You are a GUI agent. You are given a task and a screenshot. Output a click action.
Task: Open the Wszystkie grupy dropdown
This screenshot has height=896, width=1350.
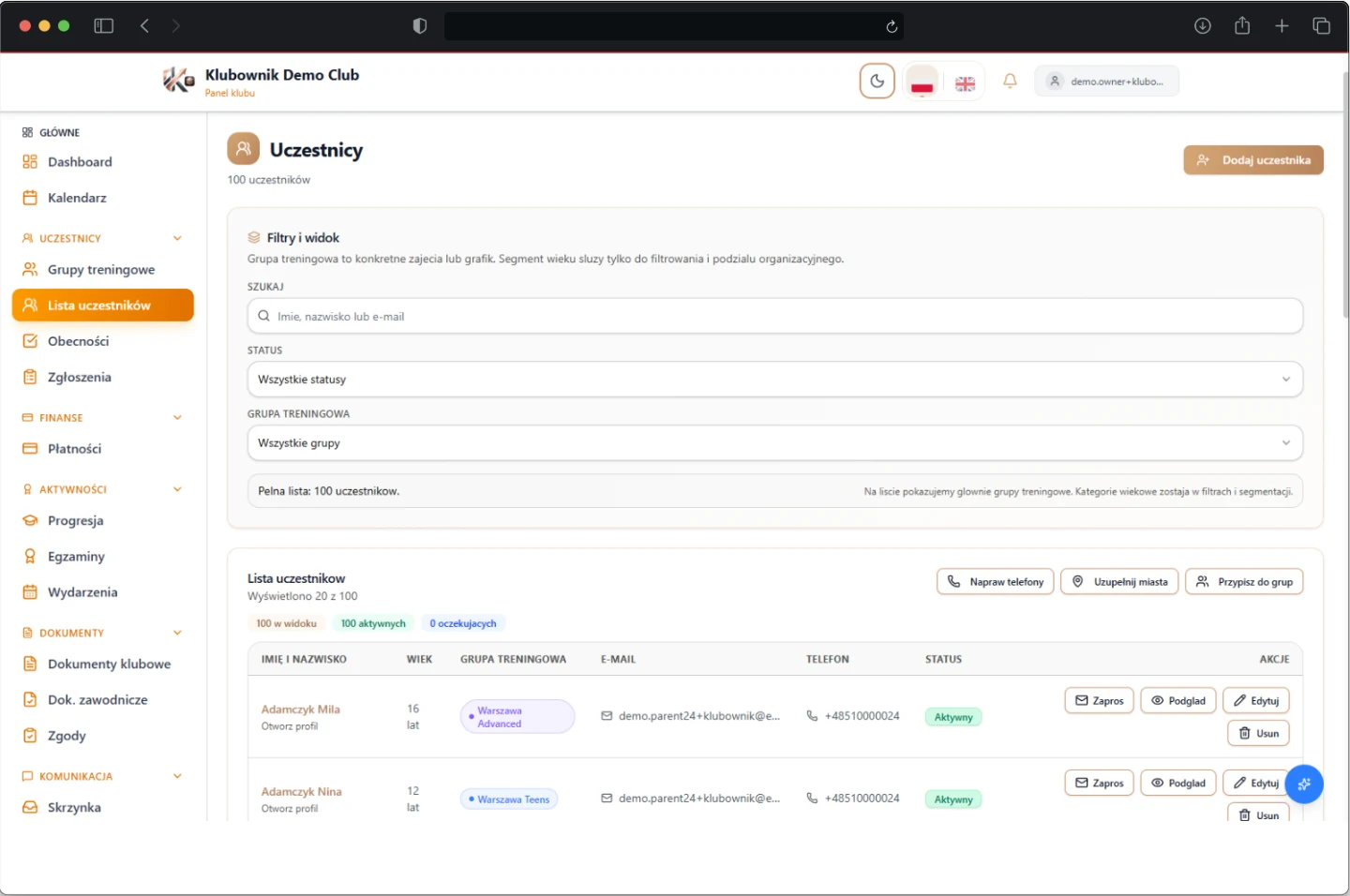pos(774,443)
